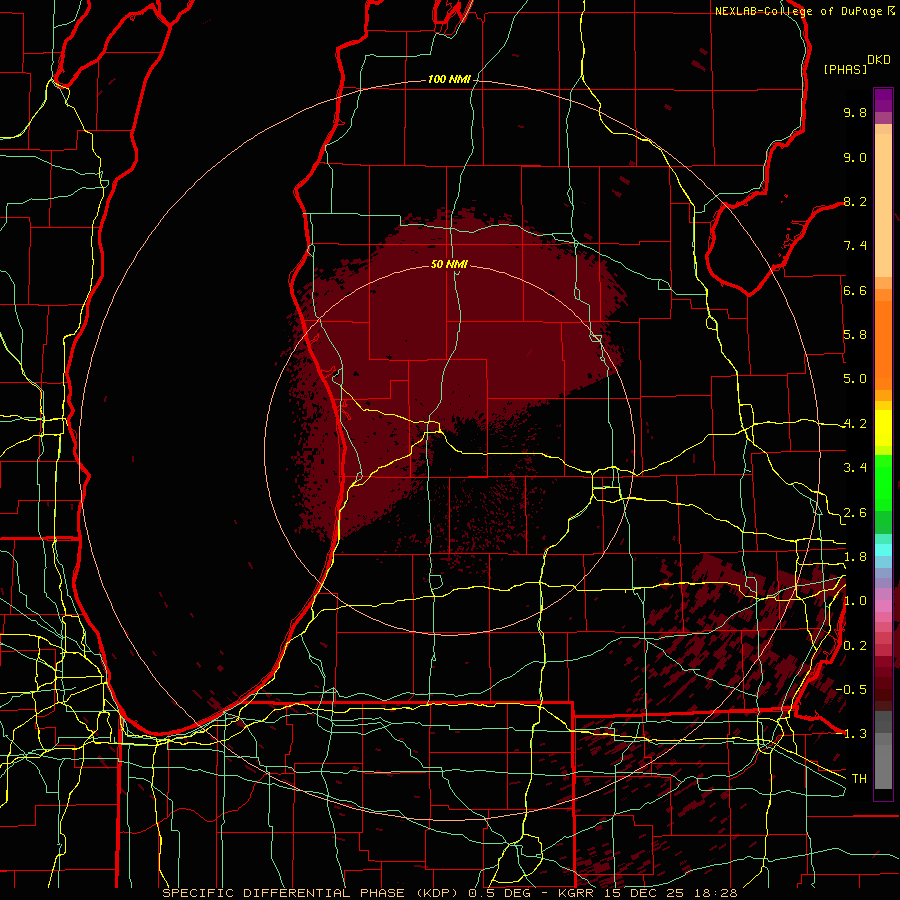Click the 6.6 value on the color scale

pyautogui.click(x=855, y=290)
